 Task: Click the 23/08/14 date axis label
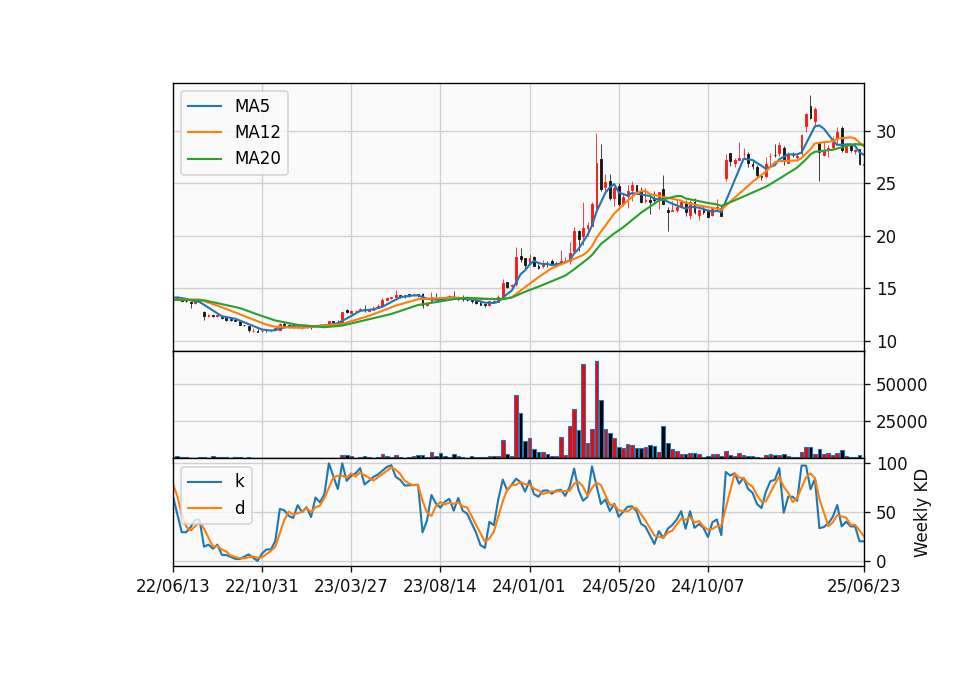coord(440,586)
